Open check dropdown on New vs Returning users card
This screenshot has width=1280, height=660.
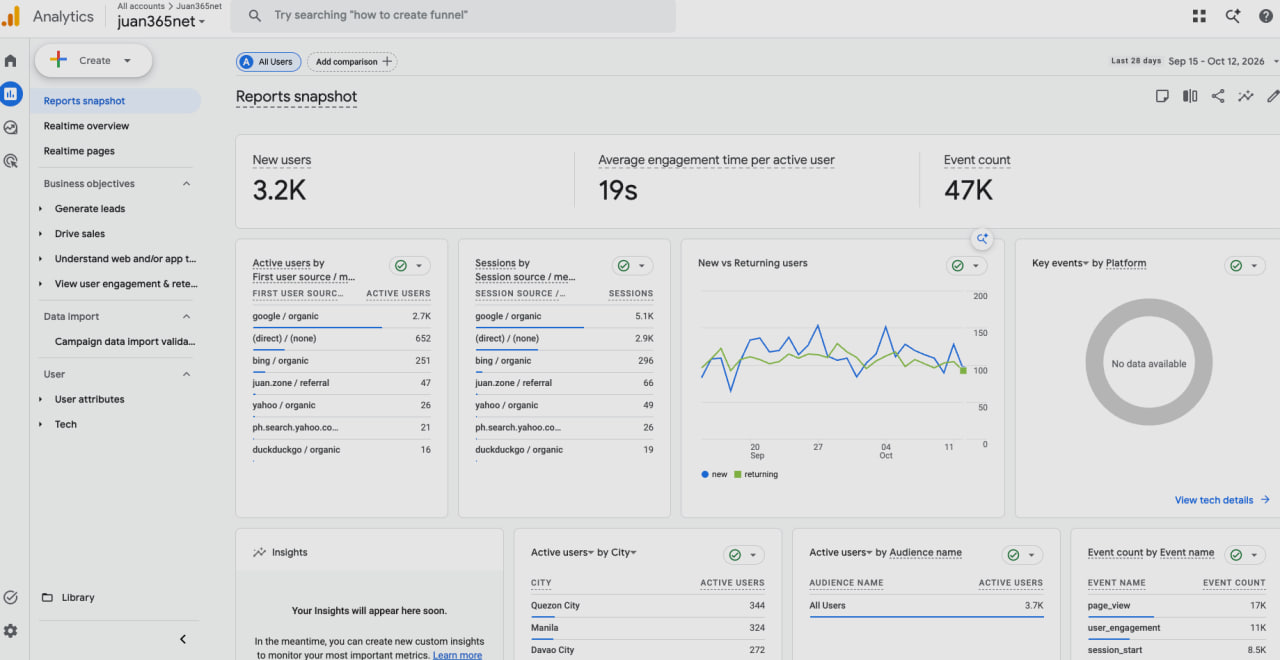[x=967, y=266]
